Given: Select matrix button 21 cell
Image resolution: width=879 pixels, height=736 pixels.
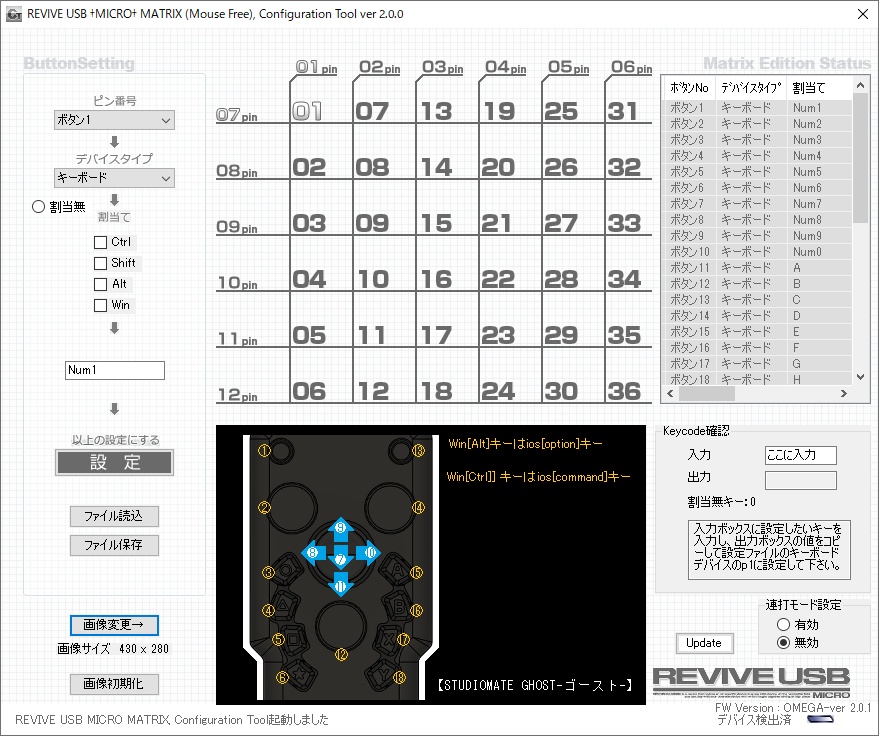Looking at the screenshot, I should pos(496,223).
